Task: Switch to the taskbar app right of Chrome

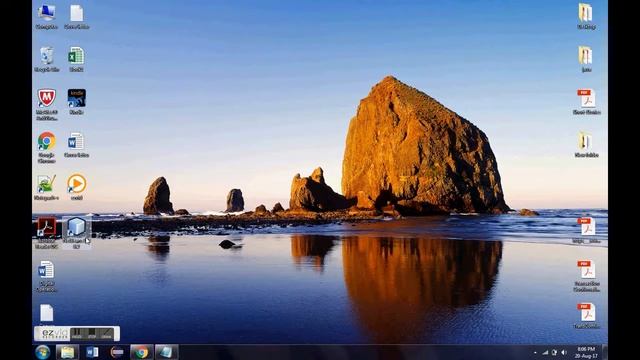Action: [x=167, y=352]
